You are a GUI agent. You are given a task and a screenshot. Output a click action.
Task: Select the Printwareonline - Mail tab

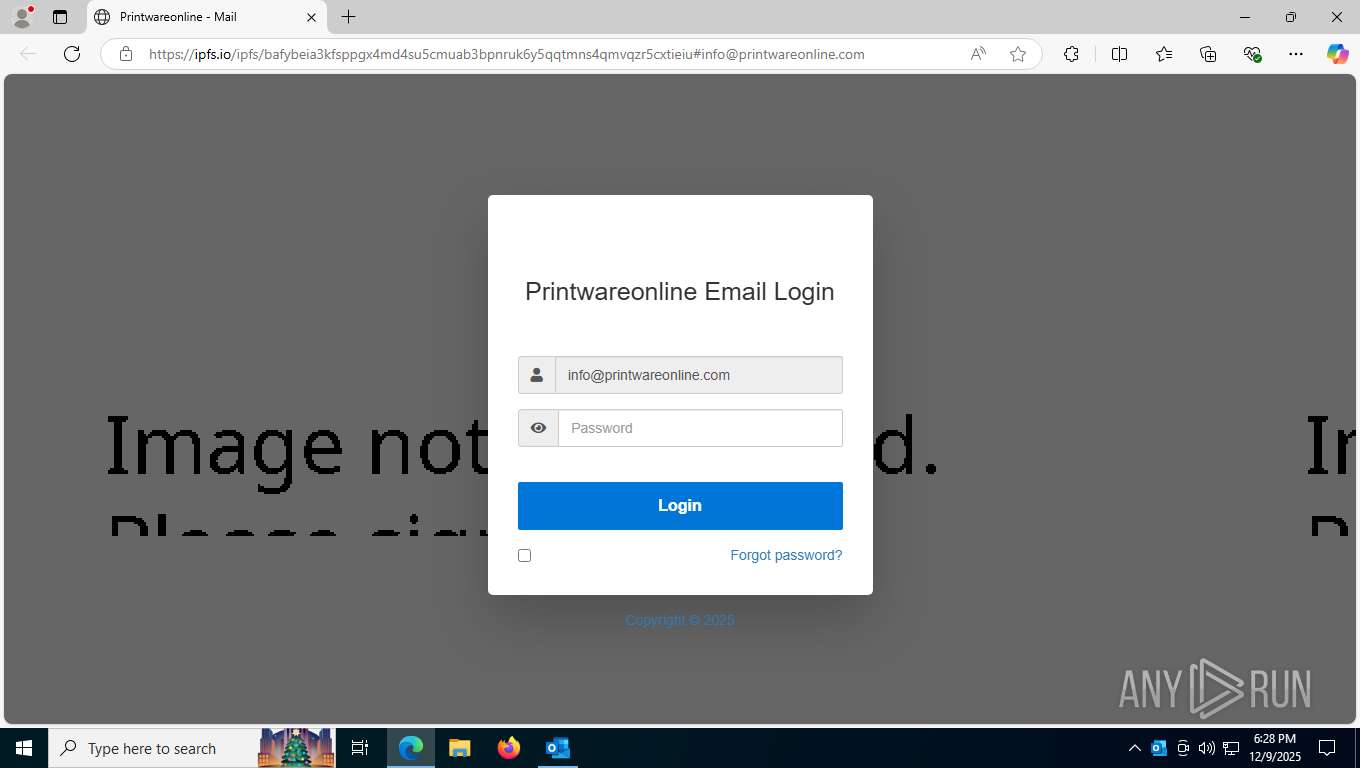pos(205,17)
